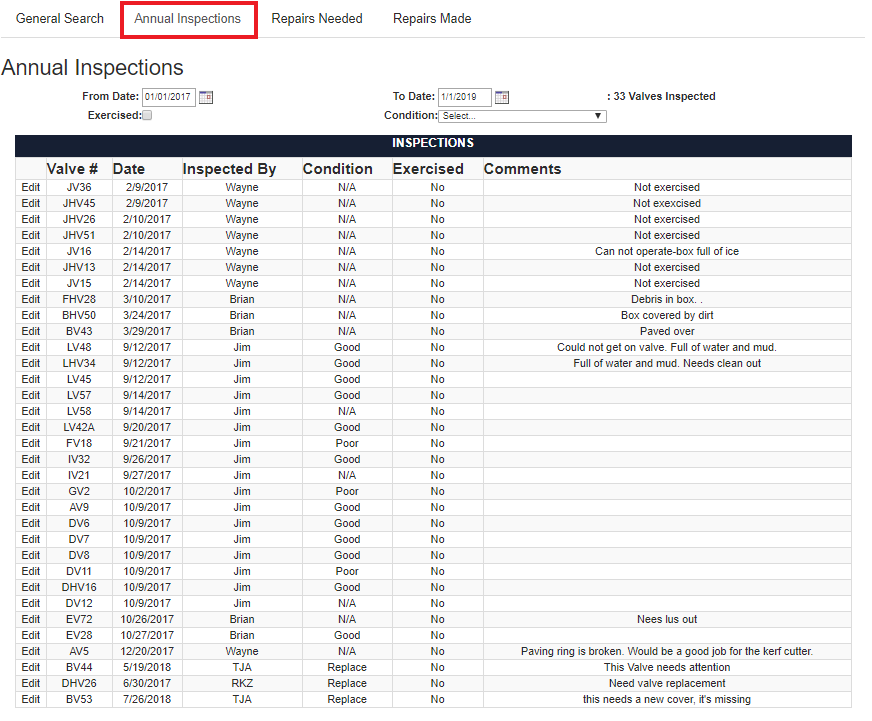The height and width of the screenshot is (721, 872).
Task: Edit the DHV26 inspection row
Action: tap(31, 683)
